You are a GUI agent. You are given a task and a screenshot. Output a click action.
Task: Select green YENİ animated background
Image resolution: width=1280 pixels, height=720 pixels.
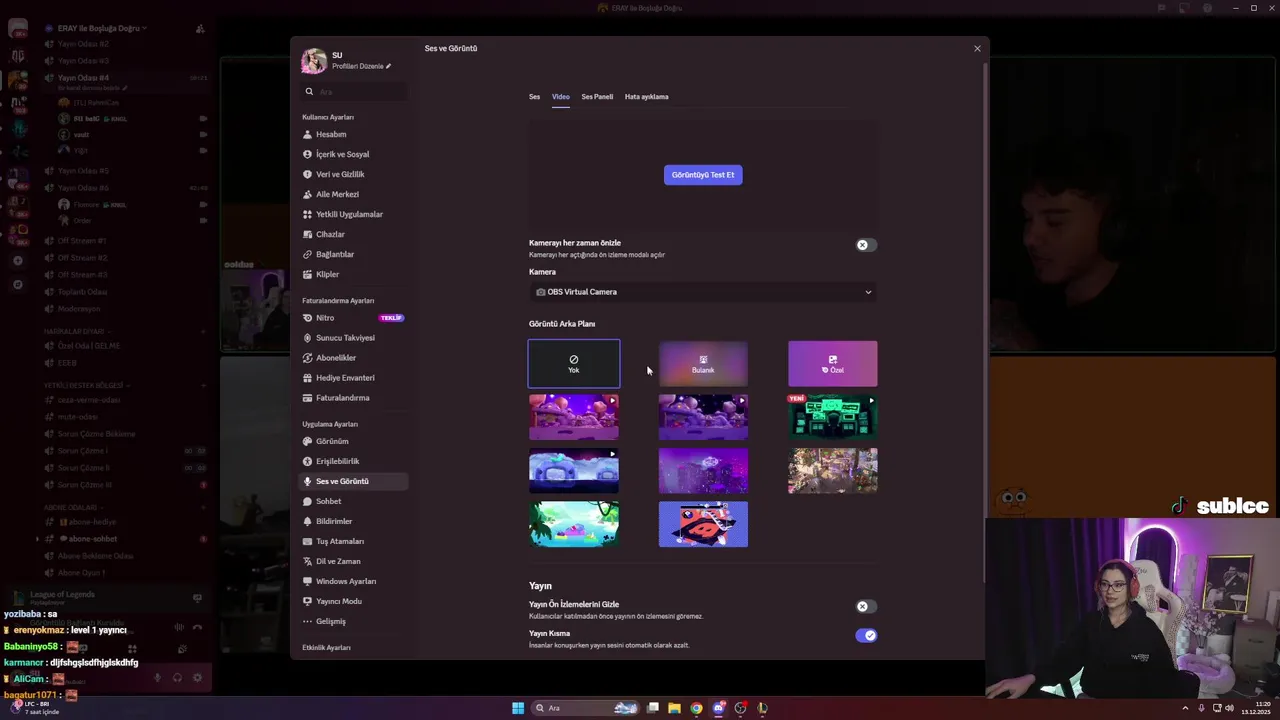click(833, 417)
